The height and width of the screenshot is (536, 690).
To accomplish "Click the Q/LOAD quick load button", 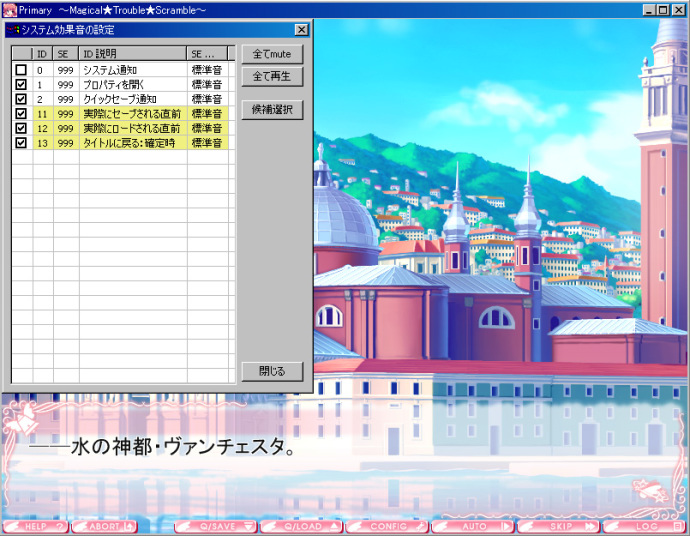I will click(301, 526).
